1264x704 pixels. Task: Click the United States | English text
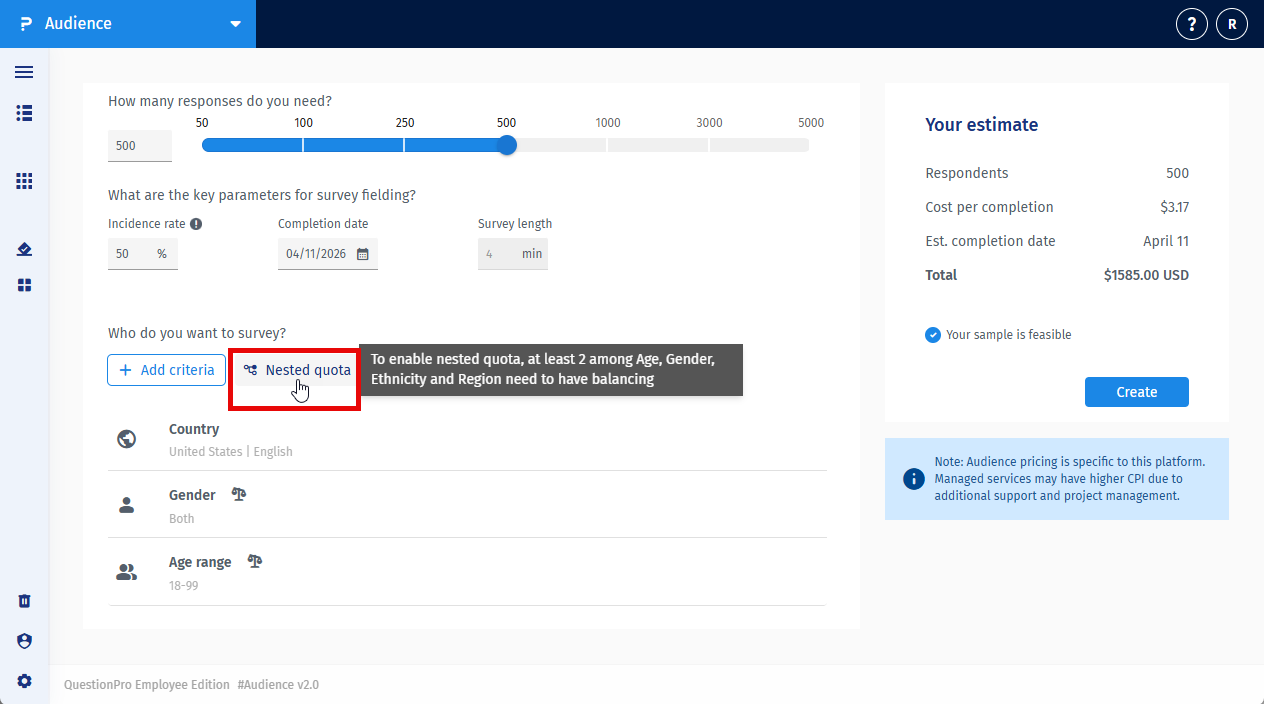point(231,452)
